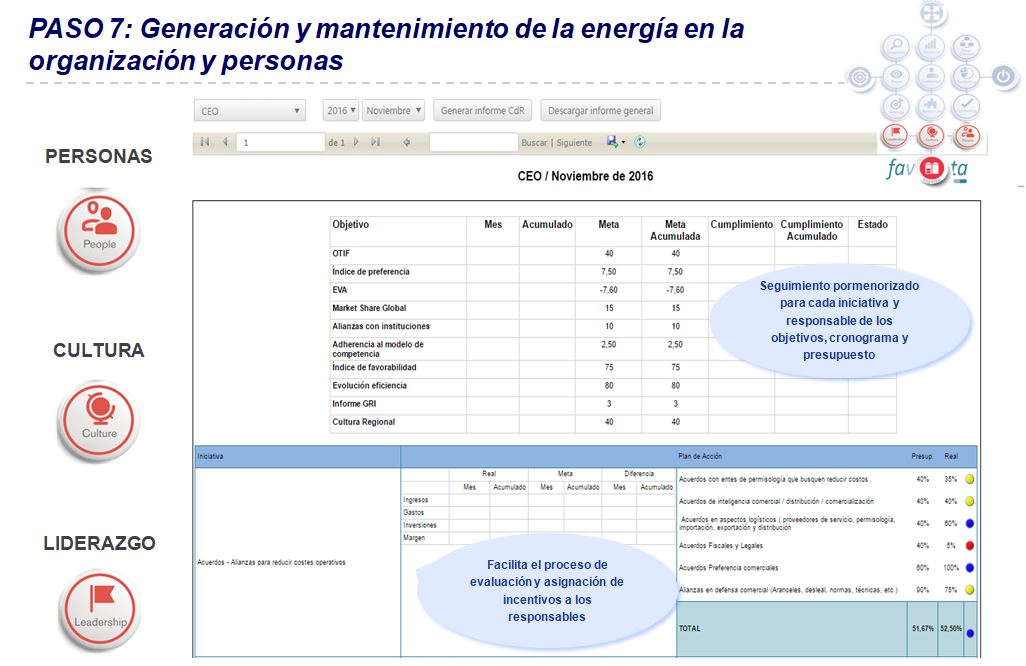
Task: Select the 'Market Share Global' objective row
Action: click(613, 308)
